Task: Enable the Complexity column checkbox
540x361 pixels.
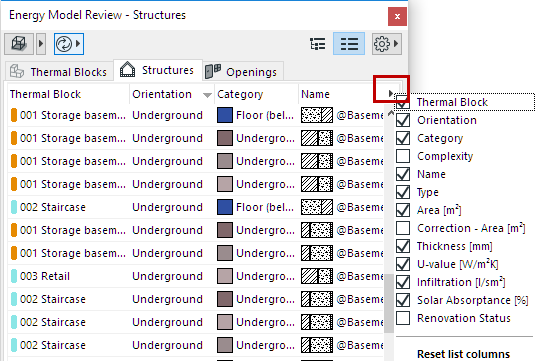Action: click(x=403, y=156)
